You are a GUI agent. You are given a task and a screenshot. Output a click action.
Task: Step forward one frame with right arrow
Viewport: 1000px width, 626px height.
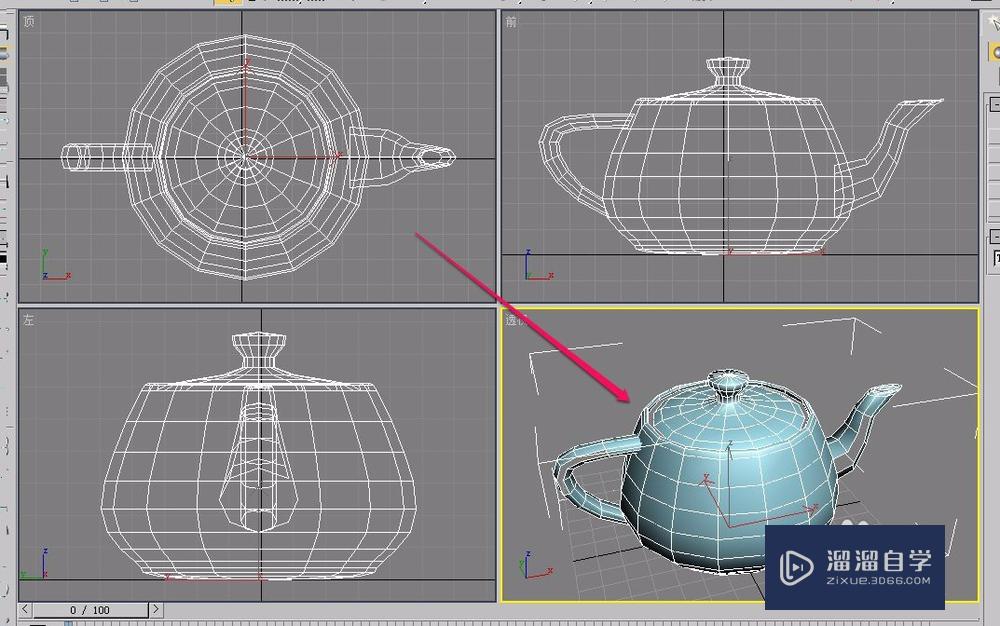click(156, 609)
